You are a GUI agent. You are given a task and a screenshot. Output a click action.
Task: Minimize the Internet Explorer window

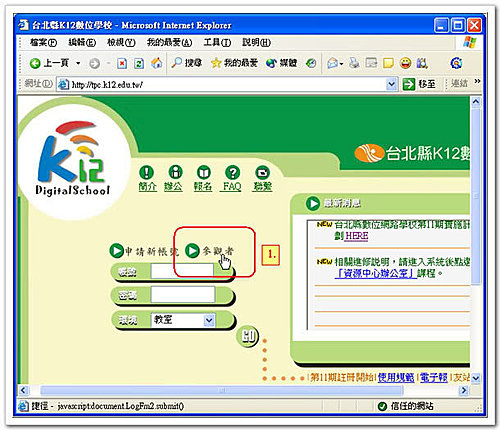click(x=441, y=25)
